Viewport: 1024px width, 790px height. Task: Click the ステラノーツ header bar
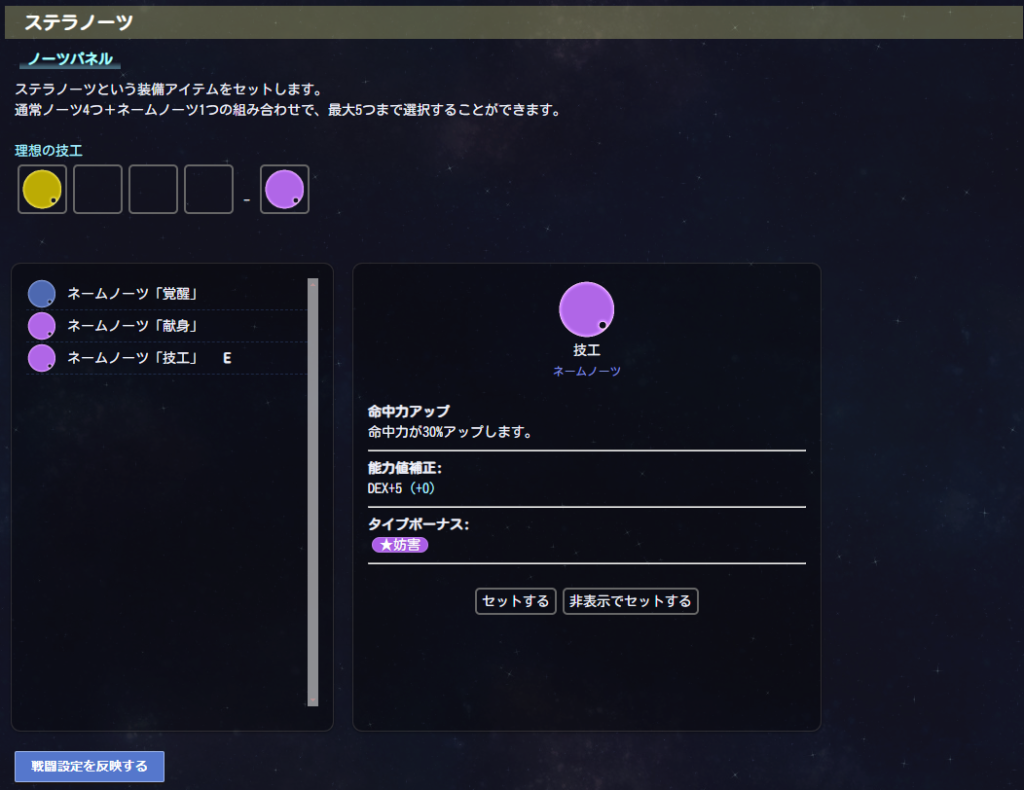(x=512, y=22)
